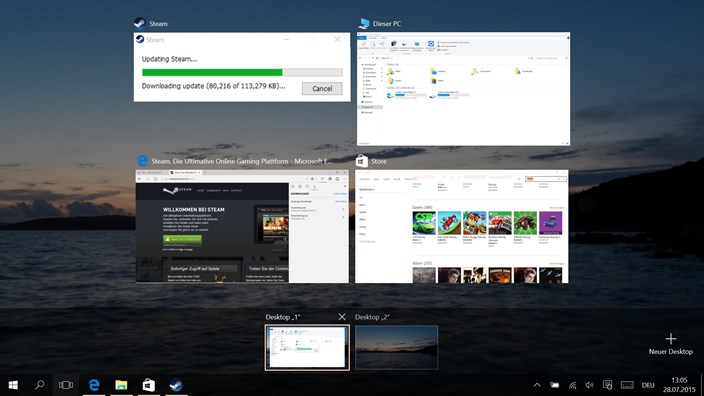Open the volume control in tray
Viewport: 704px width, 396px height.
590,385
